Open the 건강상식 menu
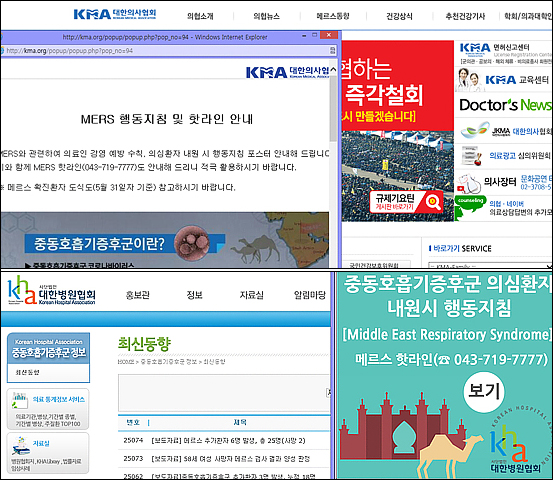 (399, 16)
